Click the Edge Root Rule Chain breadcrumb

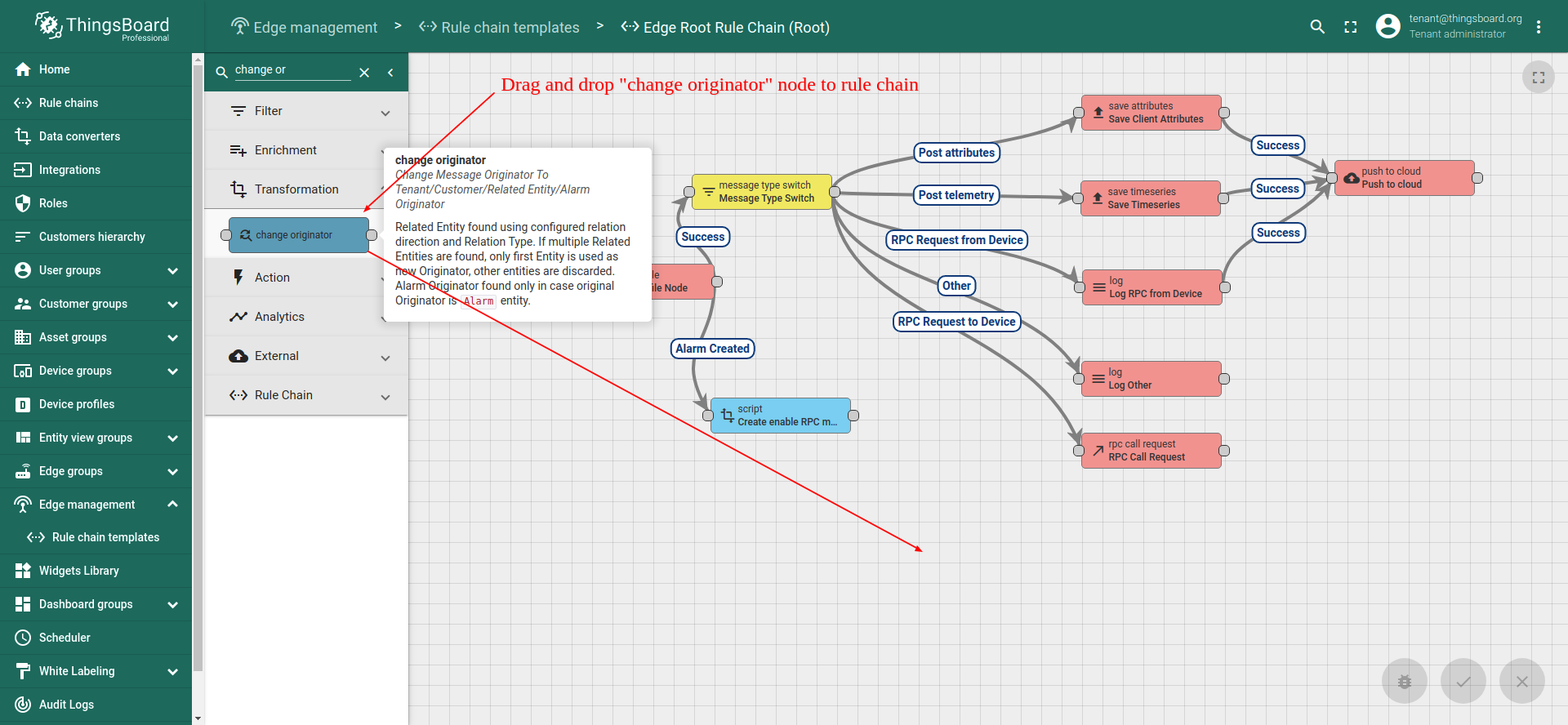[x=725, y=27]
